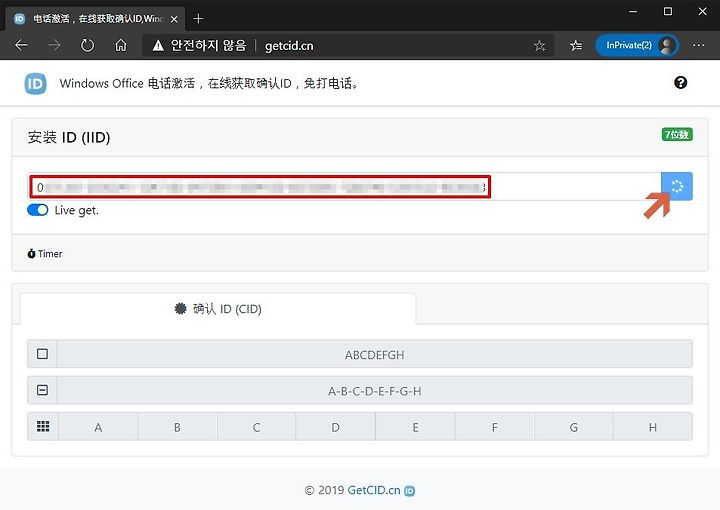Screen dimensions: 720x510
Task: Add page to favorites with star icon
Action: tap(540, 45)
